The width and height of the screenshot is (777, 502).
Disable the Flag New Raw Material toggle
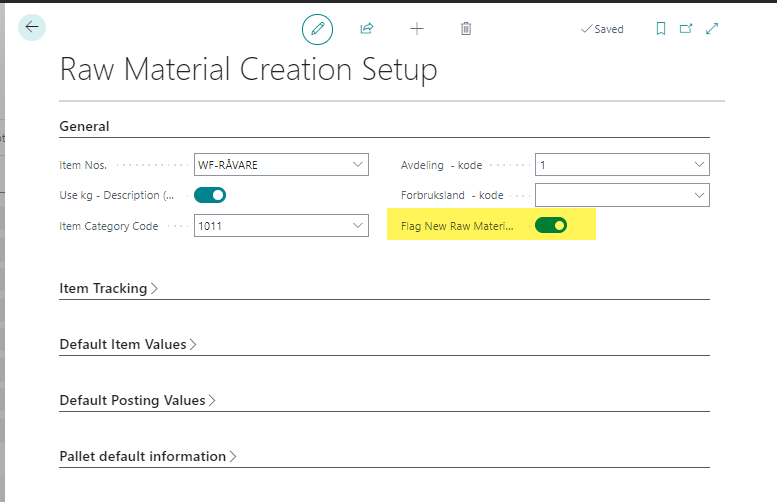pos(551,226)
